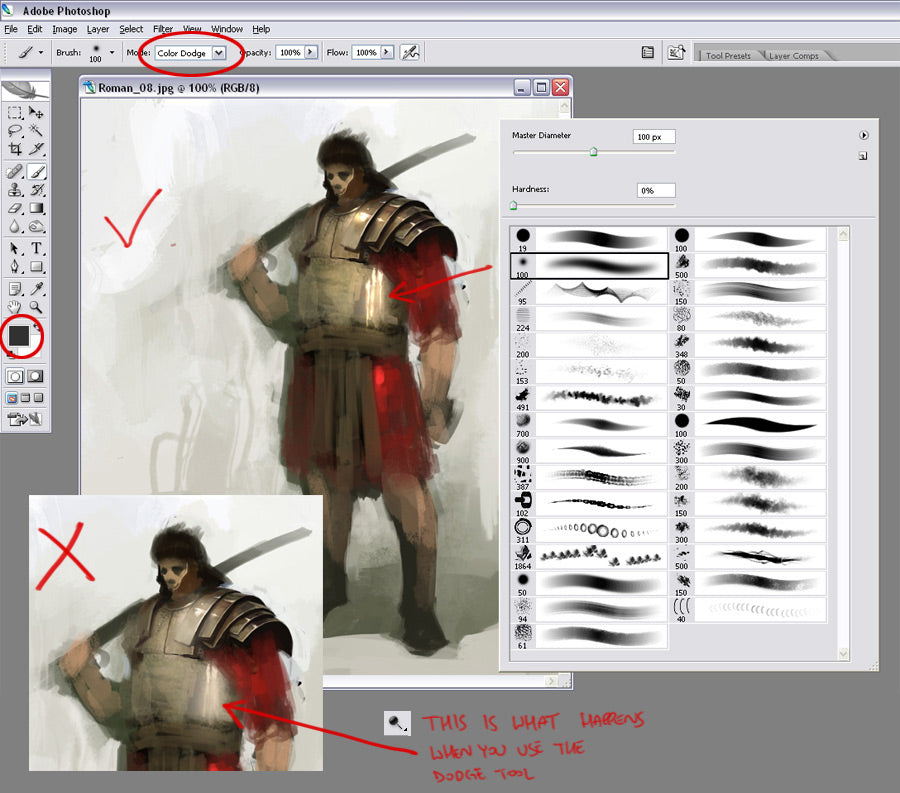
Task: Toggle full screen mode with menu bar
Action: (x=25, y=397)
